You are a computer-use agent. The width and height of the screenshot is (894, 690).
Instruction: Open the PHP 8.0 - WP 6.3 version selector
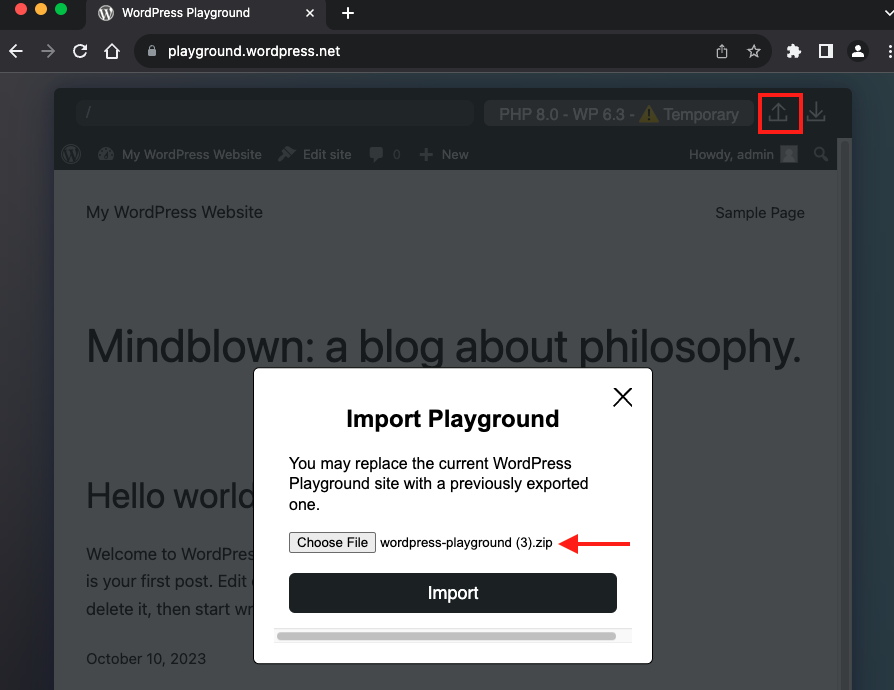(617, 113)
